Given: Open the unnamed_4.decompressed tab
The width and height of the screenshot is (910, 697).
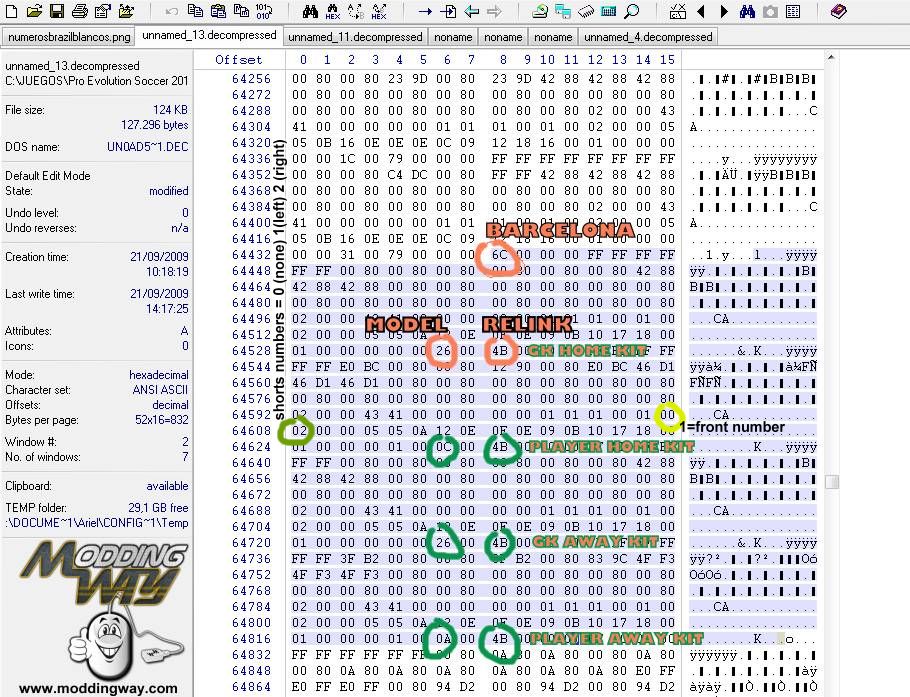Looking at the screenshot, I should 648,37.
